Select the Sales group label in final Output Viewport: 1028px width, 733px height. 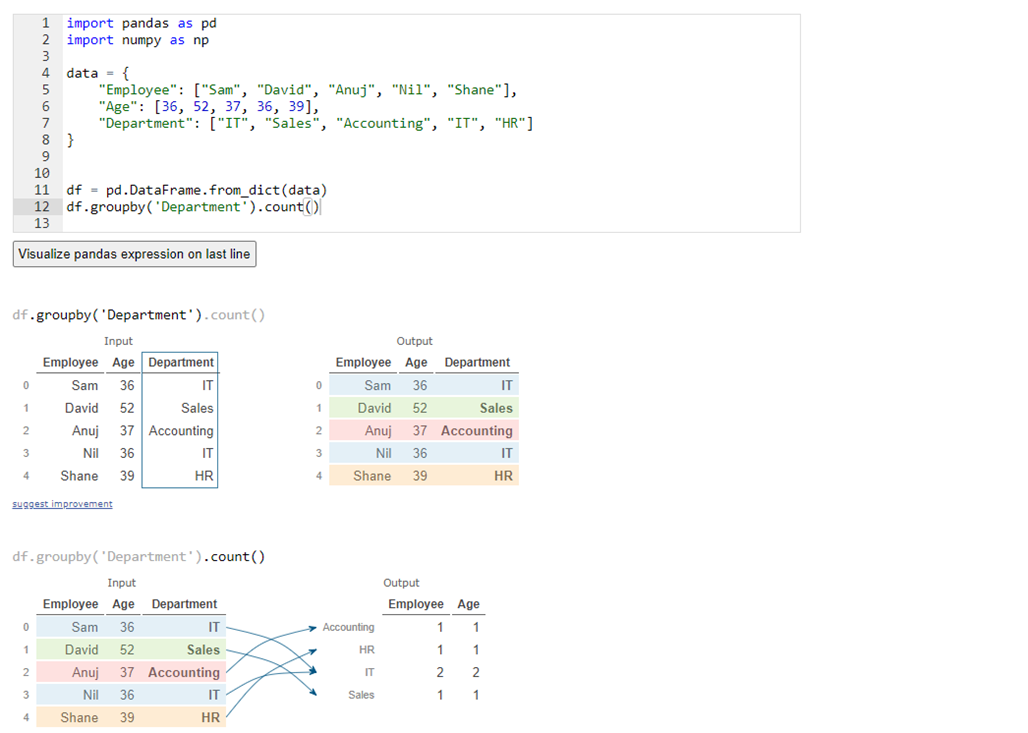[x=361, y=695]
